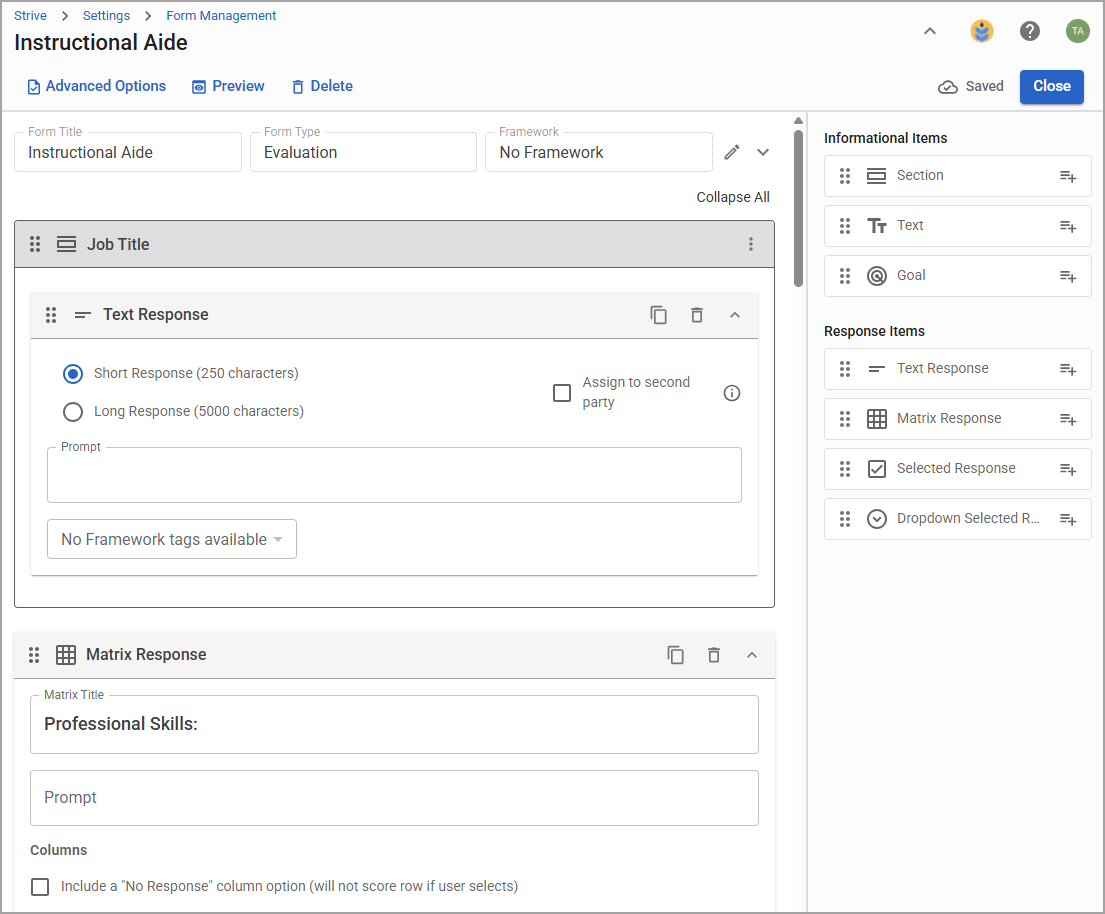This screenshot has width=1105, height=914.
Task: Add a Matrix Response item
Action: coord(1068,419)
